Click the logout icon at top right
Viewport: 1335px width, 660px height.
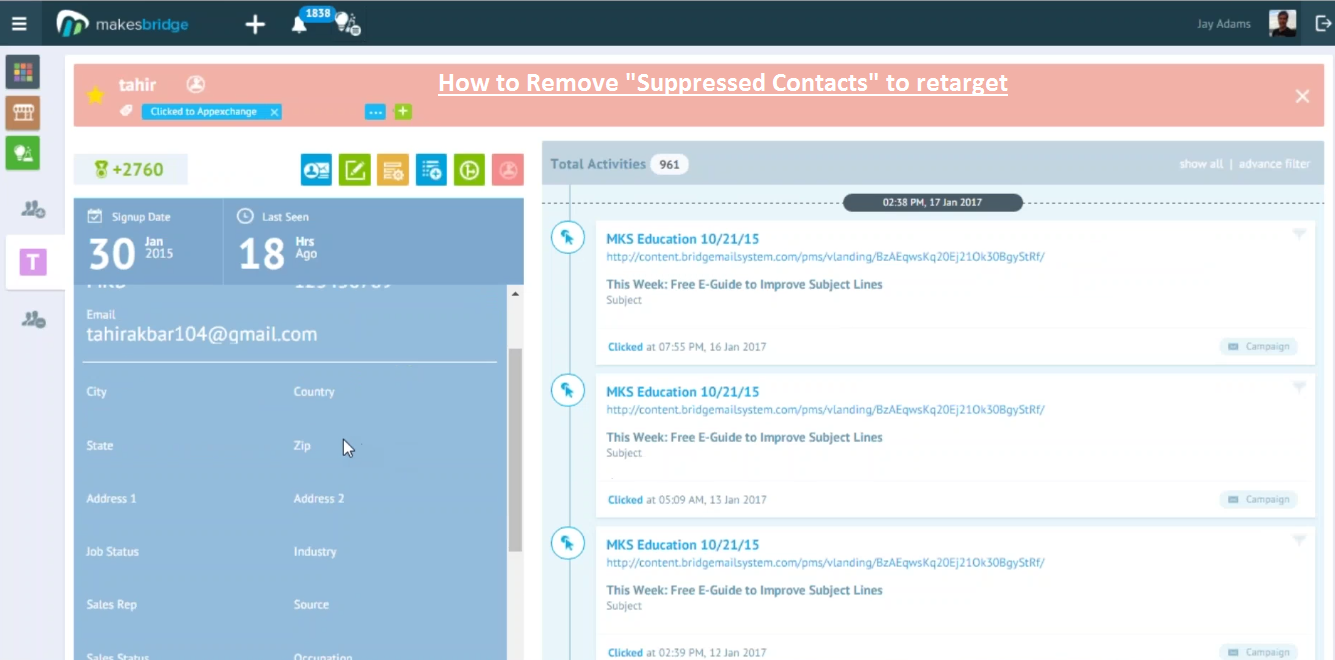coord(1323,23)
